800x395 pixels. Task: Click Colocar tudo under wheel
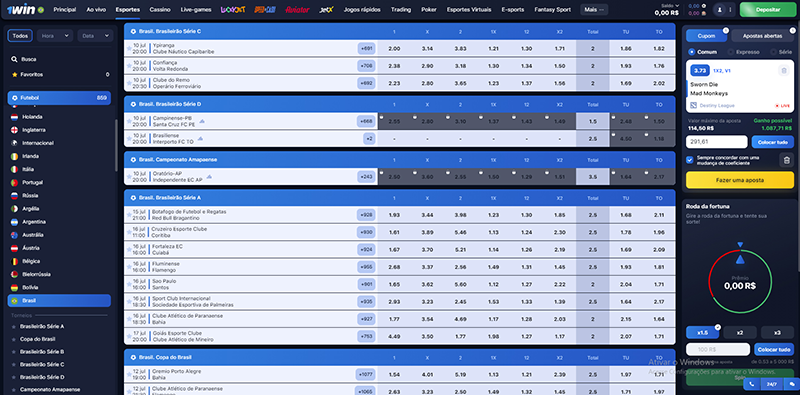point(773,350)
